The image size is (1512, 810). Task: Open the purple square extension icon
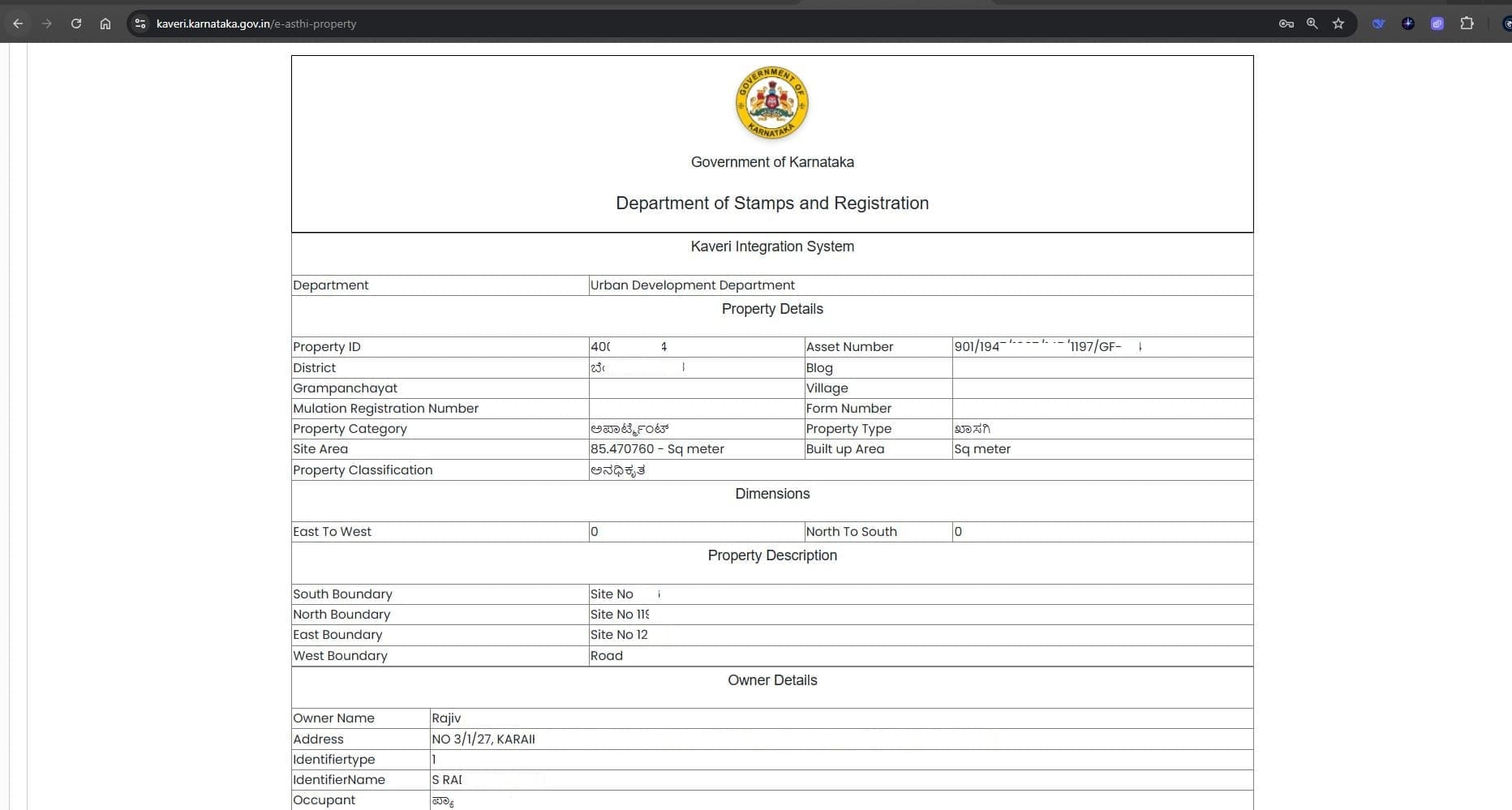click(x=1437, y=24)
